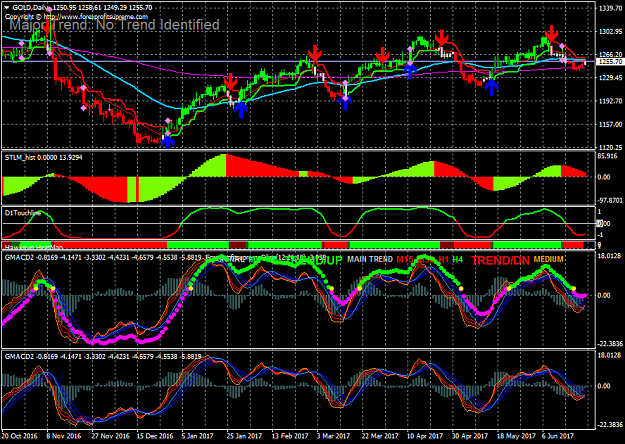The height and width of the screenshot is (444, 625).
Task: Click the 22 Mar 2017 date label
Action: 380,436
